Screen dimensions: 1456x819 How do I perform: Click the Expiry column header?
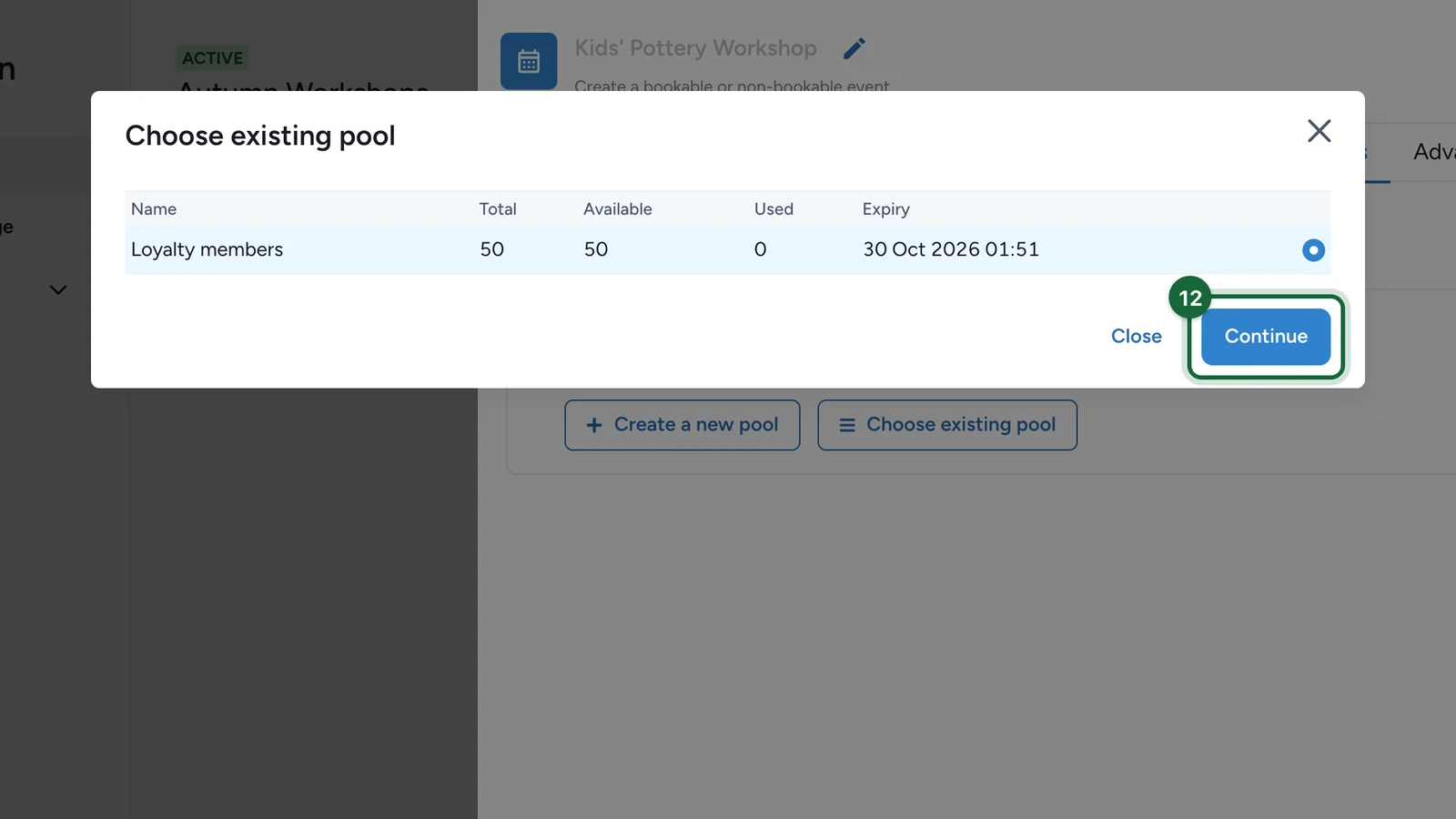point(886,209)
